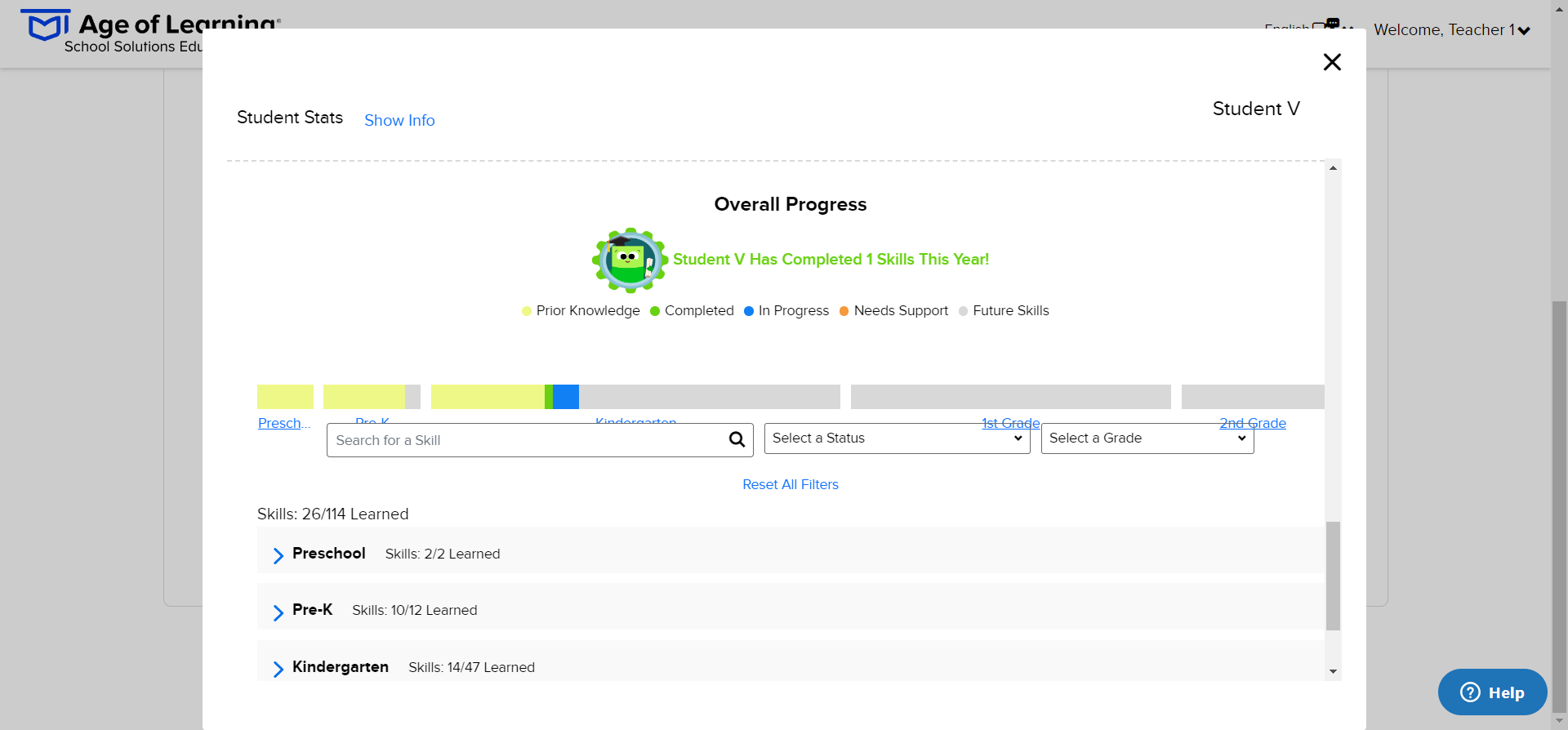Click the search magnifier icon

737,439
